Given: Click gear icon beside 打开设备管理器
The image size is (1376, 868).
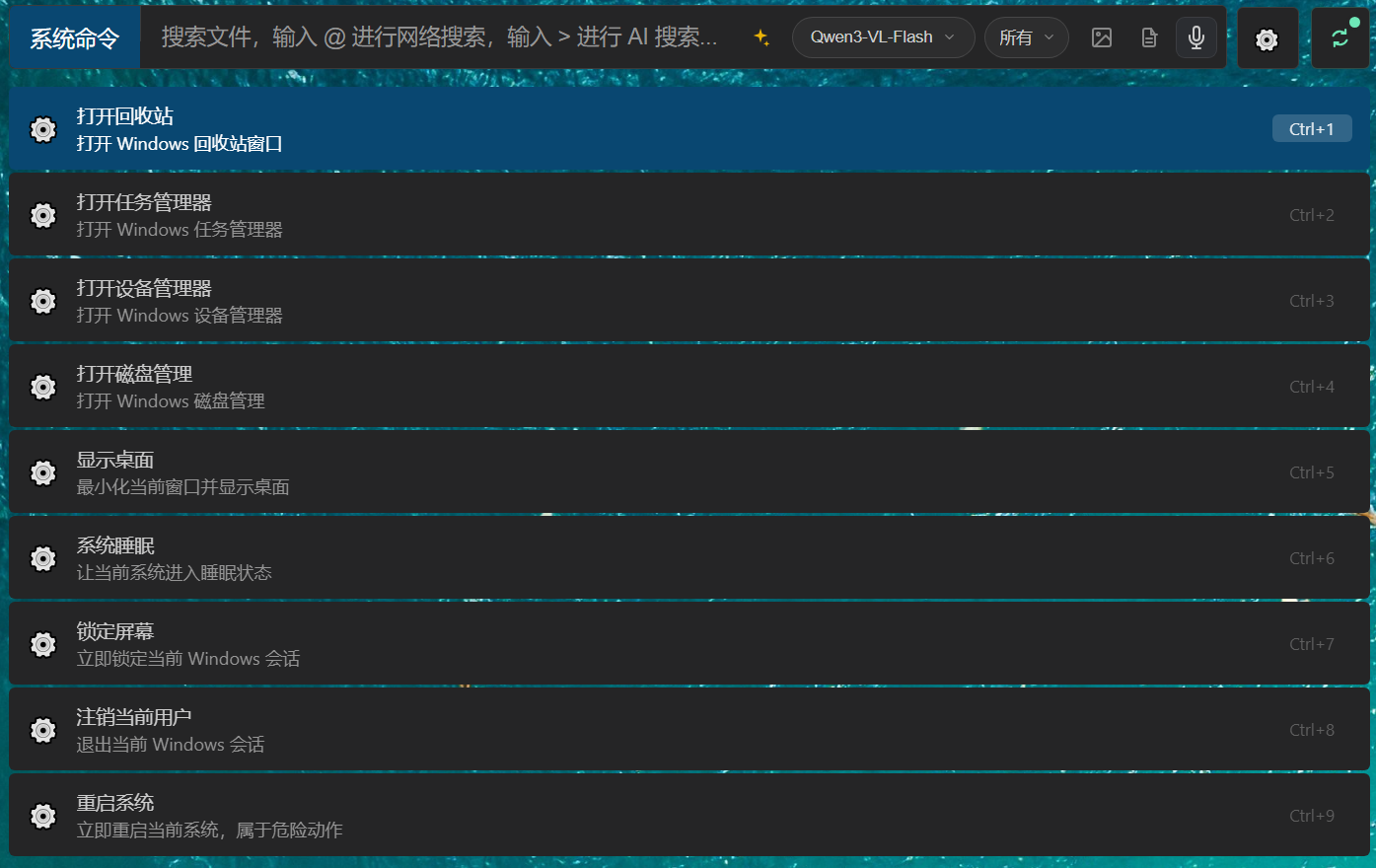Looking at the screenshot, I should 43,301.
